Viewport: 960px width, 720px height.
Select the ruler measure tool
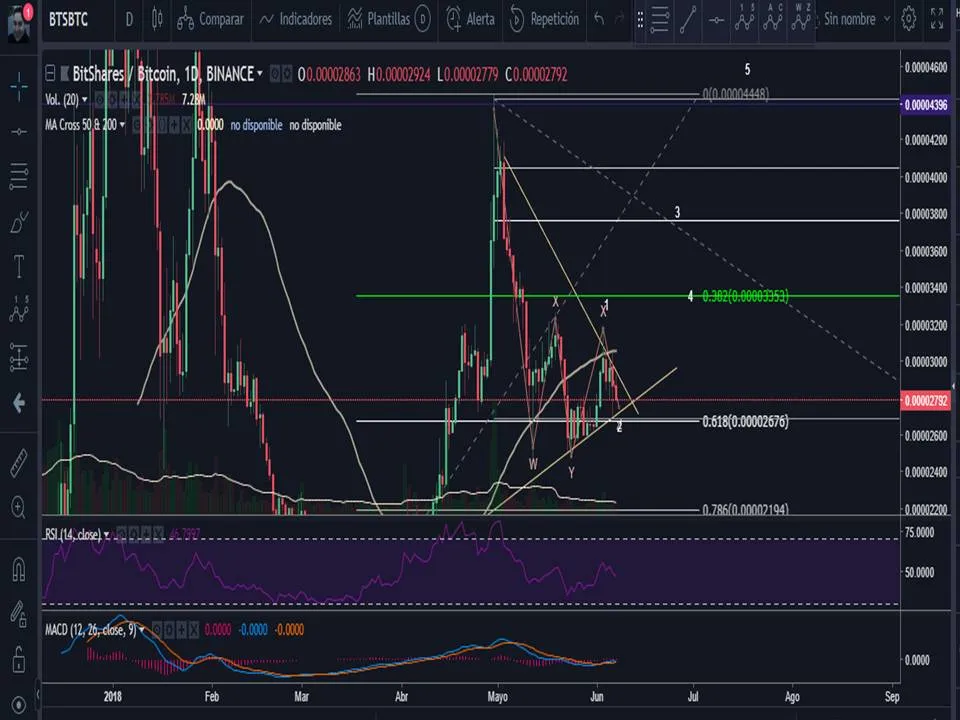pos(19,463)
